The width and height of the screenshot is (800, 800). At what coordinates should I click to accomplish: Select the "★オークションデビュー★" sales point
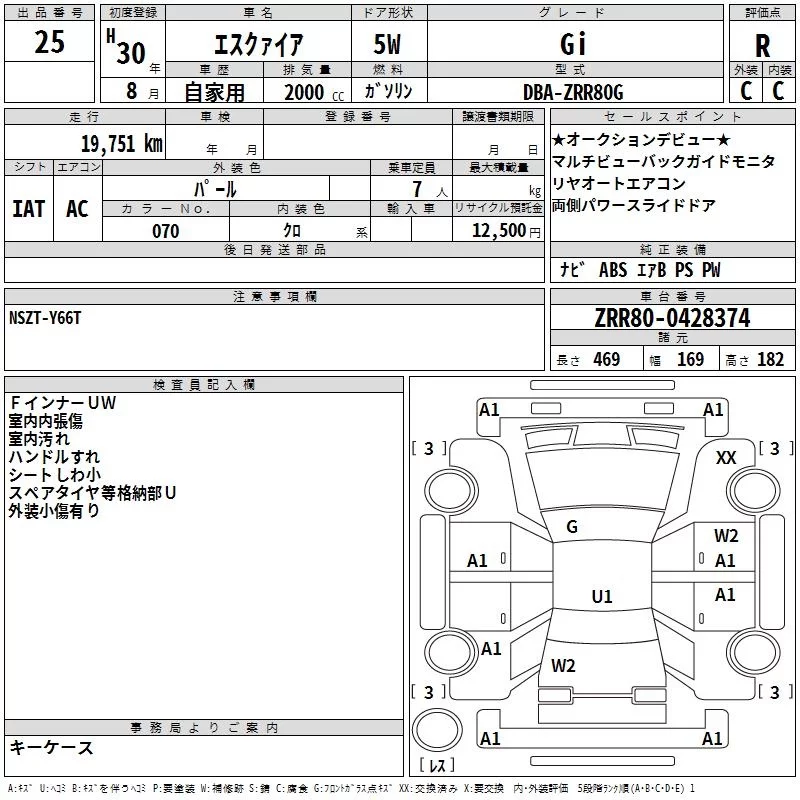coord(642,139)
